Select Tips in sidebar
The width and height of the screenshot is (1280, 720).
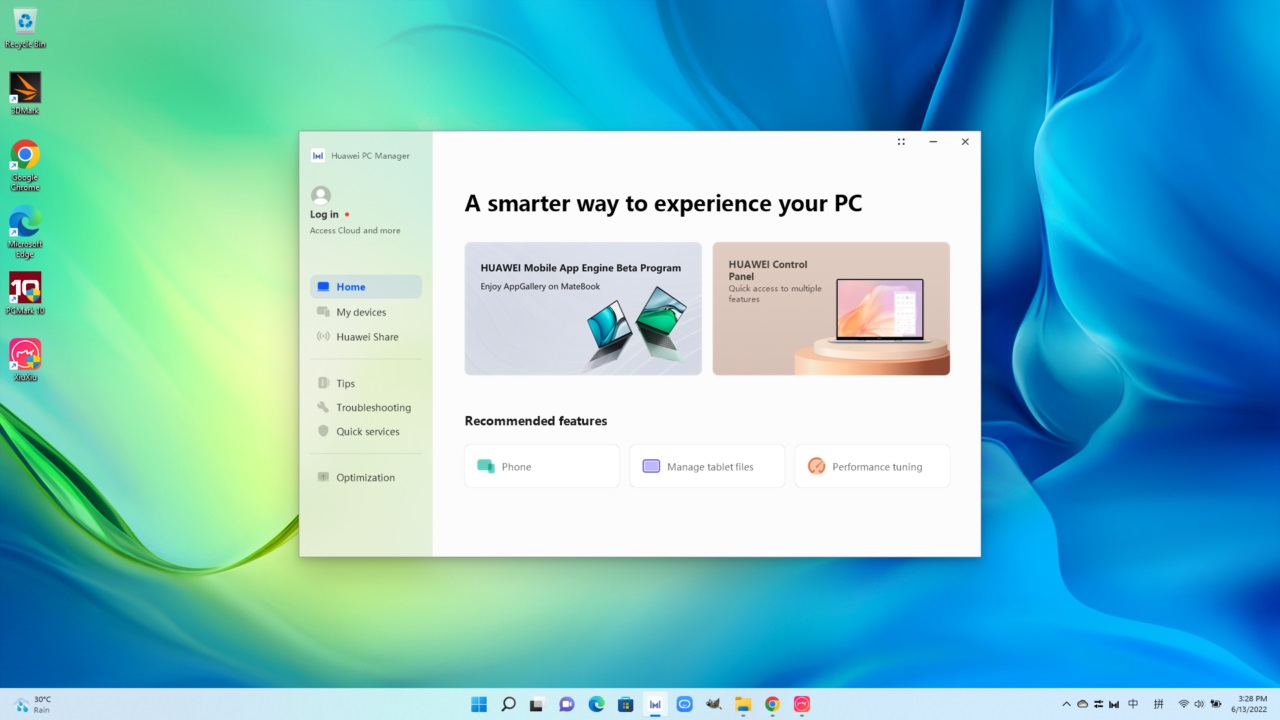pyautogui.click(x=365, y=383)
